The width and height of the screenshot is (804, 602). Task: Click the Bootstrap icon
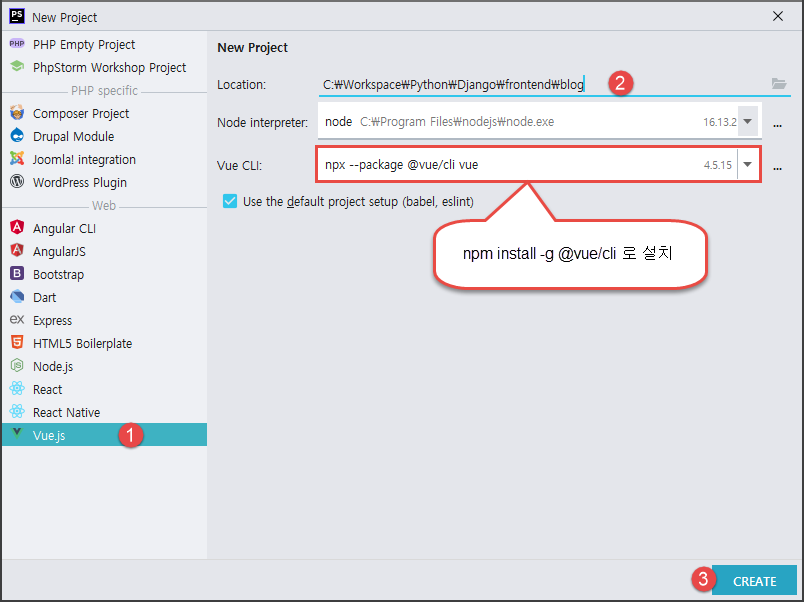(x=17, y=273)
